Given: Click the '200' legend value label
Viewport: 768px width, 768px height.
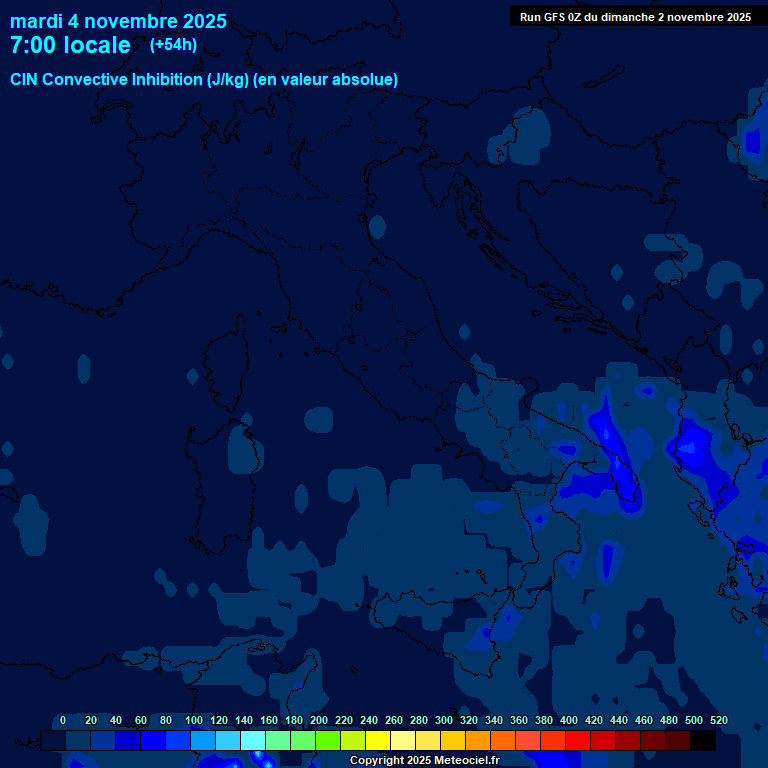Looking at the screenshot, I should click(x=319, y=720).
